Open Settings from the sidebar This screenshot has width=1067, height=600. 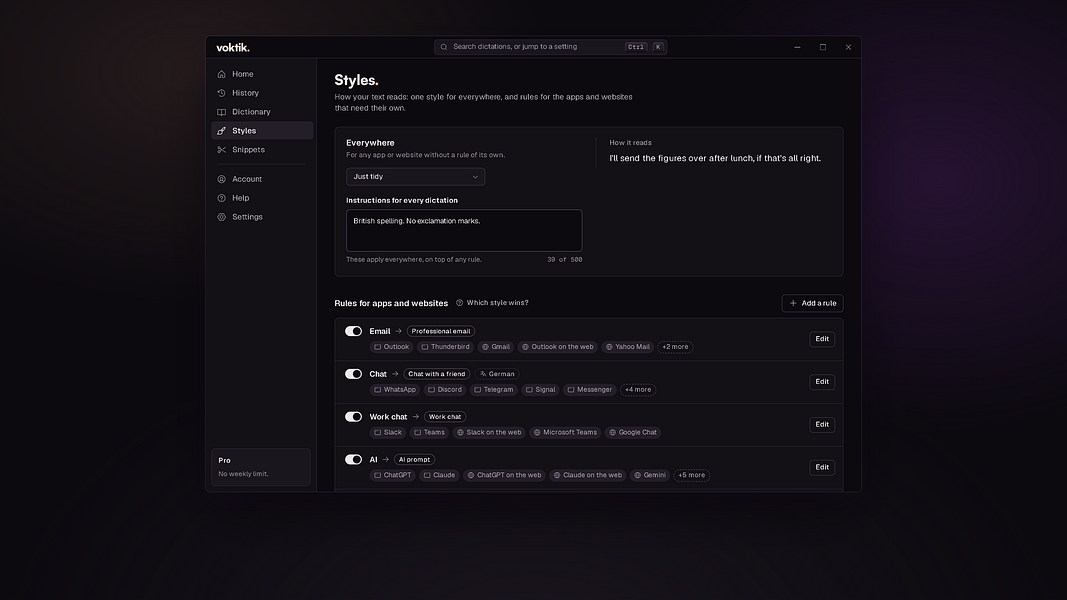pos(262,217)
